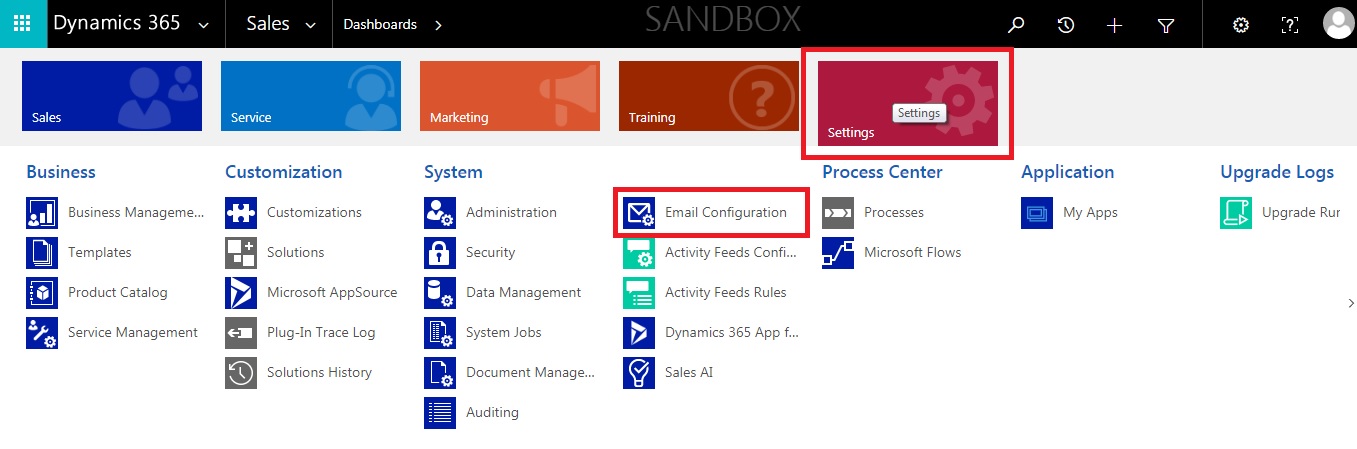The width and height of the screenshot is (1357, 449).
Task: Open the help question mark icon
Action: point(1290,25)
